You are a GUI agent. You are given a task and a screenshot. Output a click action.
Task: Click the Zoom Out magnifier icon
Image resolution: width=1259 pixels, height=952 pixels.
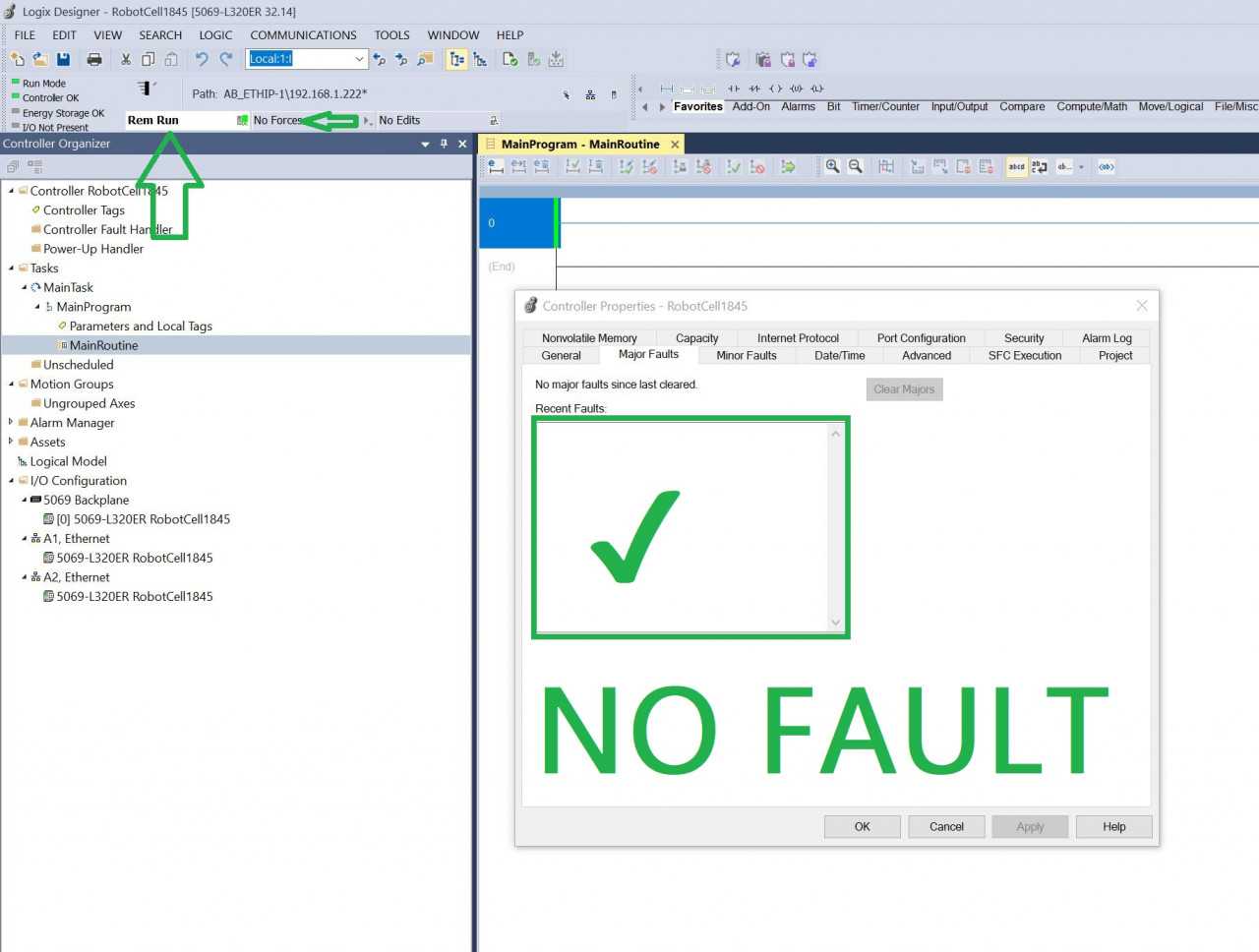pos(856,167)
